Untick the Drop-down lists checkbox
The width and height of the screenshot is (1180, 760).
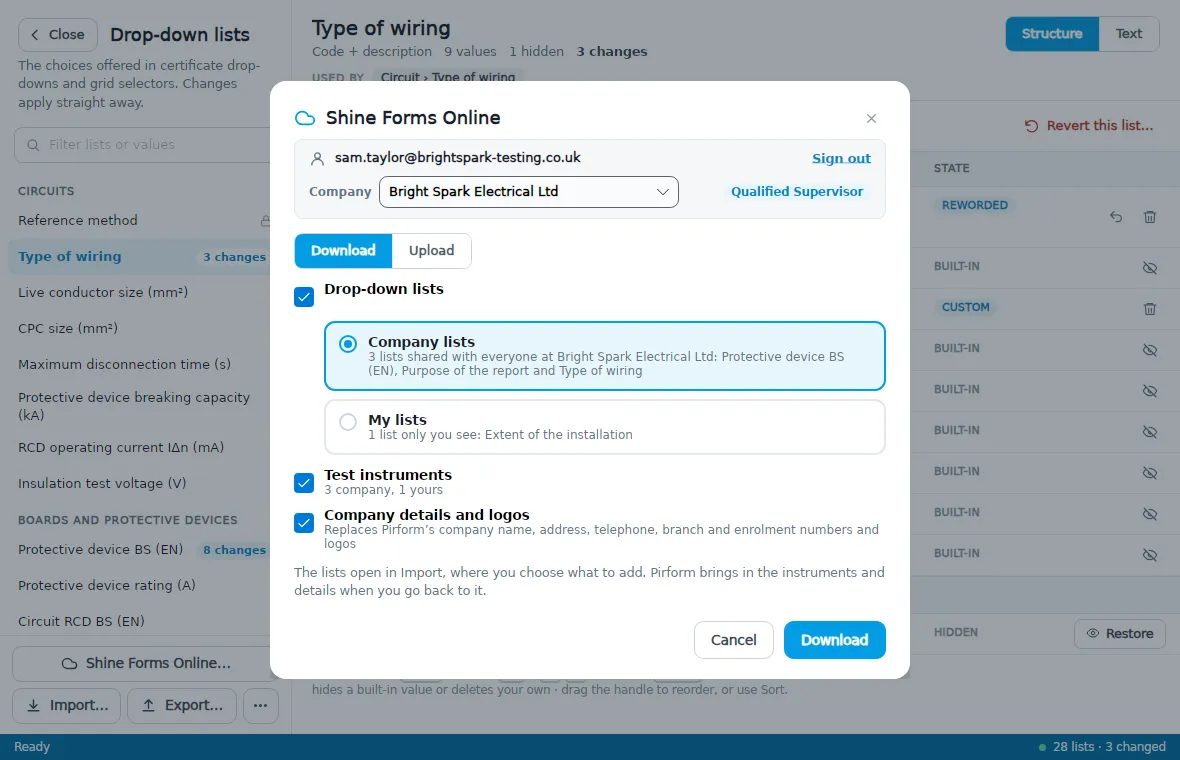tap(304, 296)
